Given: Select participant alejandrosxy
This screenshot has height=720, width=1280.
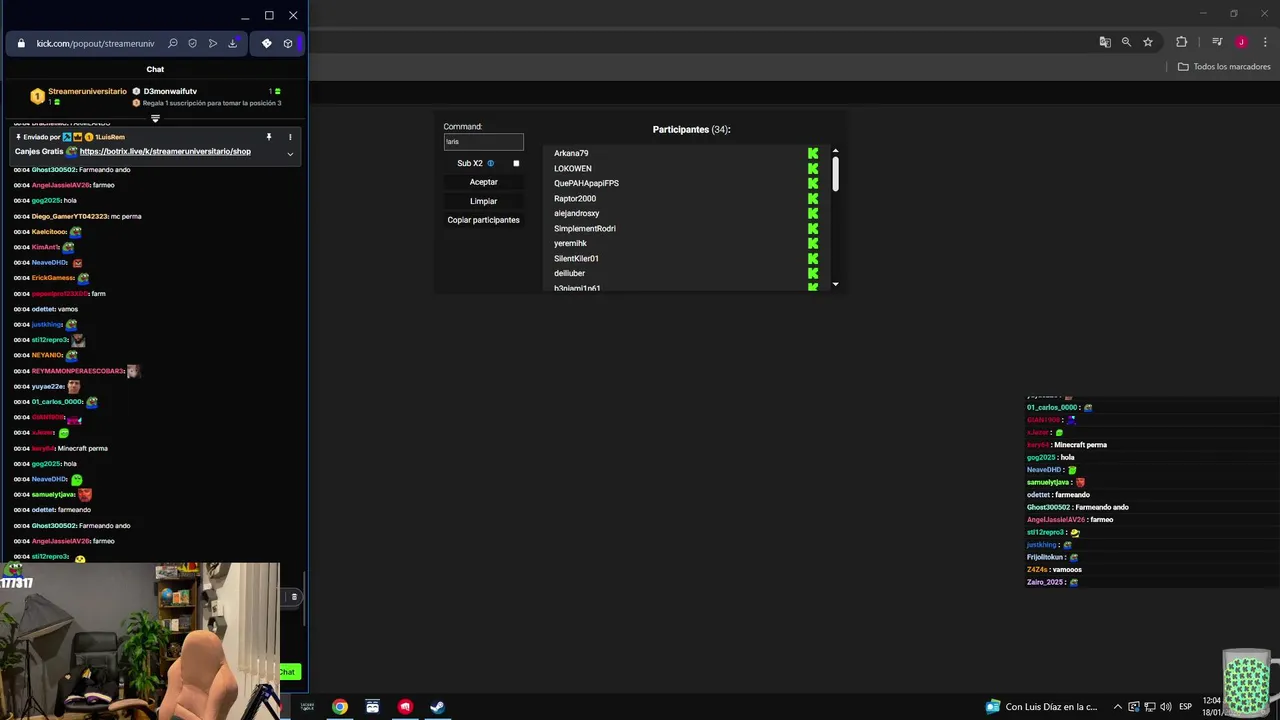Looking at the screenshot, I should (577, 214).
